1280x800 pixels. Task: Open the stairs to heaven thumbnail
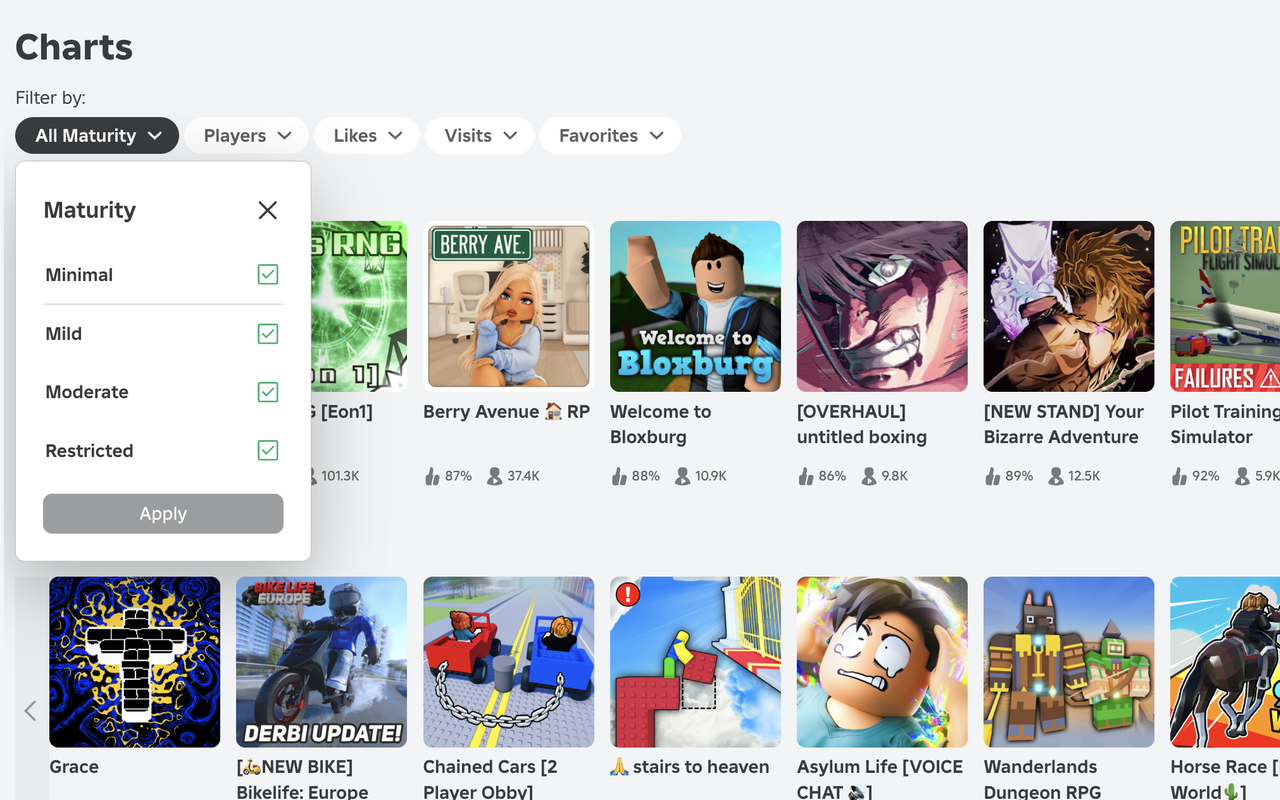point(695,662)
